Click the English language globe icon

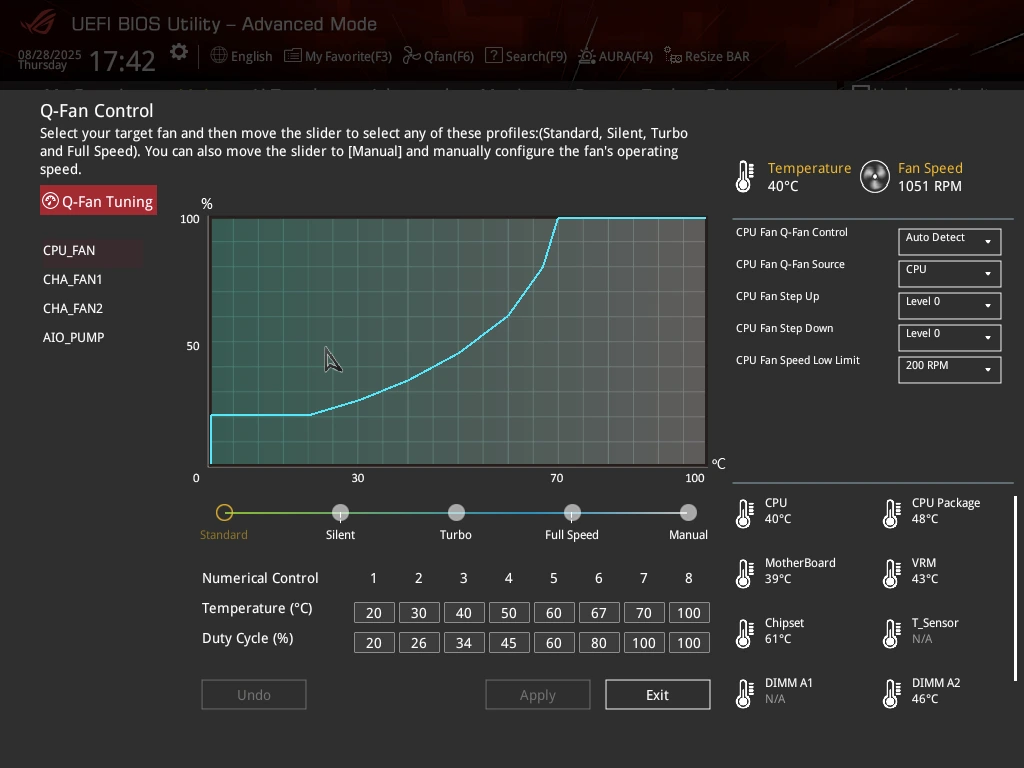point(219,56)
